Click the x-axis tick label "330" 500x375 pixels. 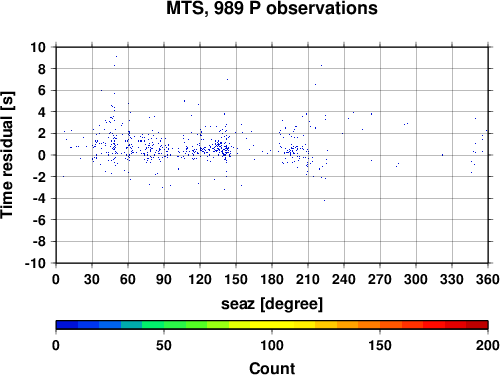click(452, 279)
